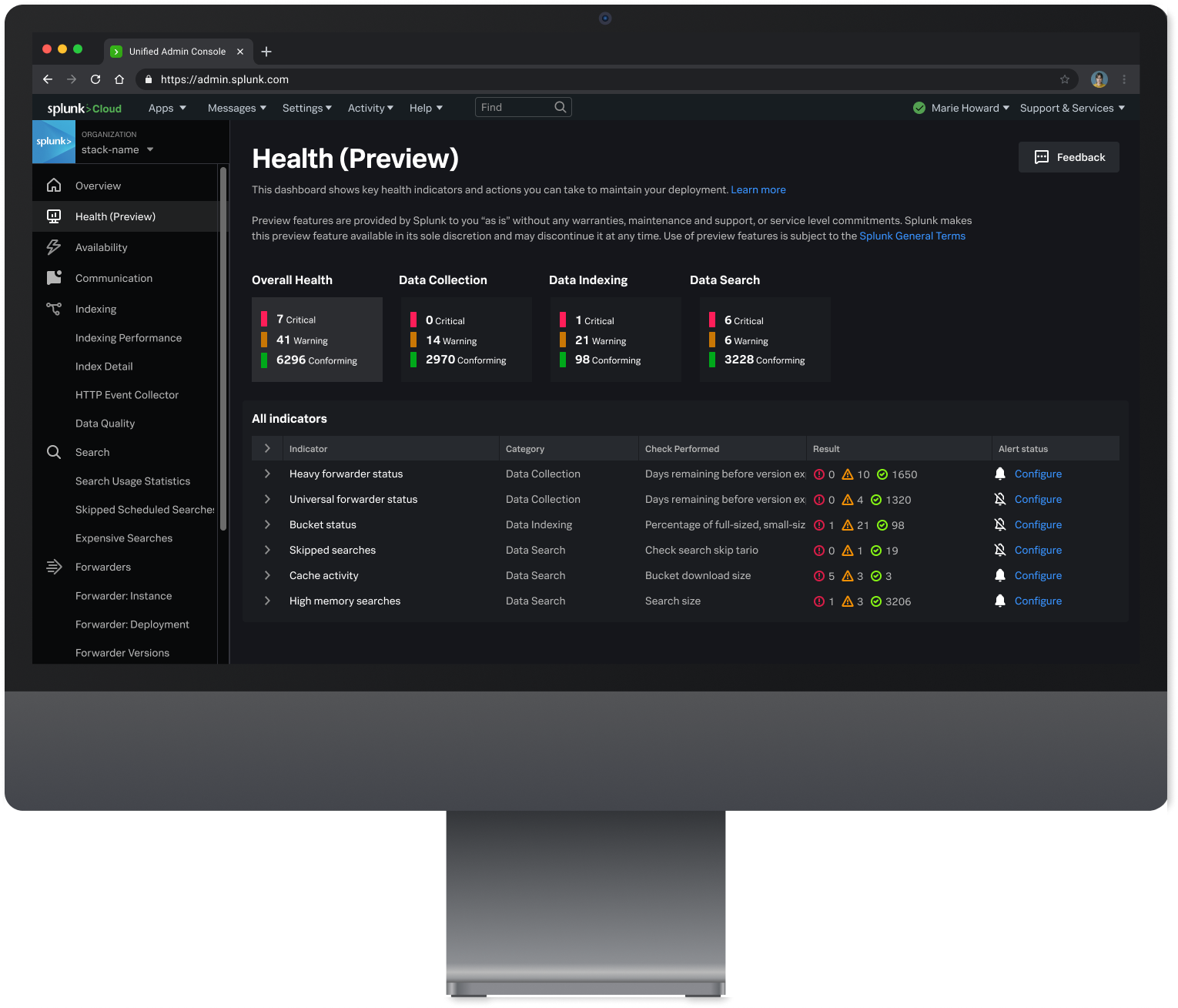This screenshot has width=1178, height=1008.
Task: Open Expensive Searches in sidebar
Action: [124, 538]
